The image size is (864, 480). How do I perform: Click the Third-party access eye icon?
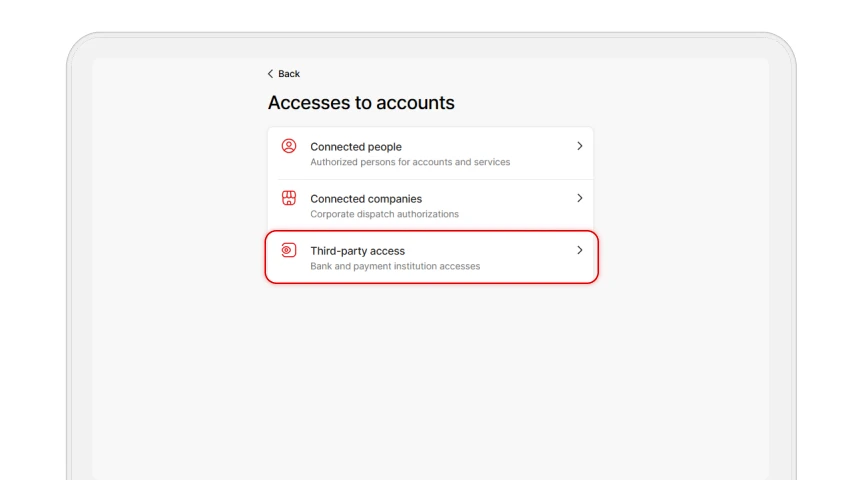[289, 250]
